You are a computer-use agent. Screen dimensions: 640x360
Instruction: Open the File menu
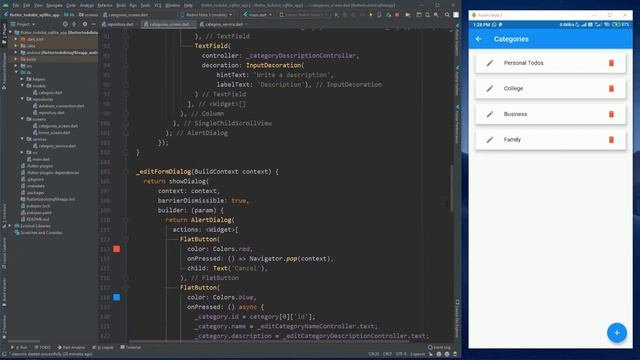coord(16,5)
